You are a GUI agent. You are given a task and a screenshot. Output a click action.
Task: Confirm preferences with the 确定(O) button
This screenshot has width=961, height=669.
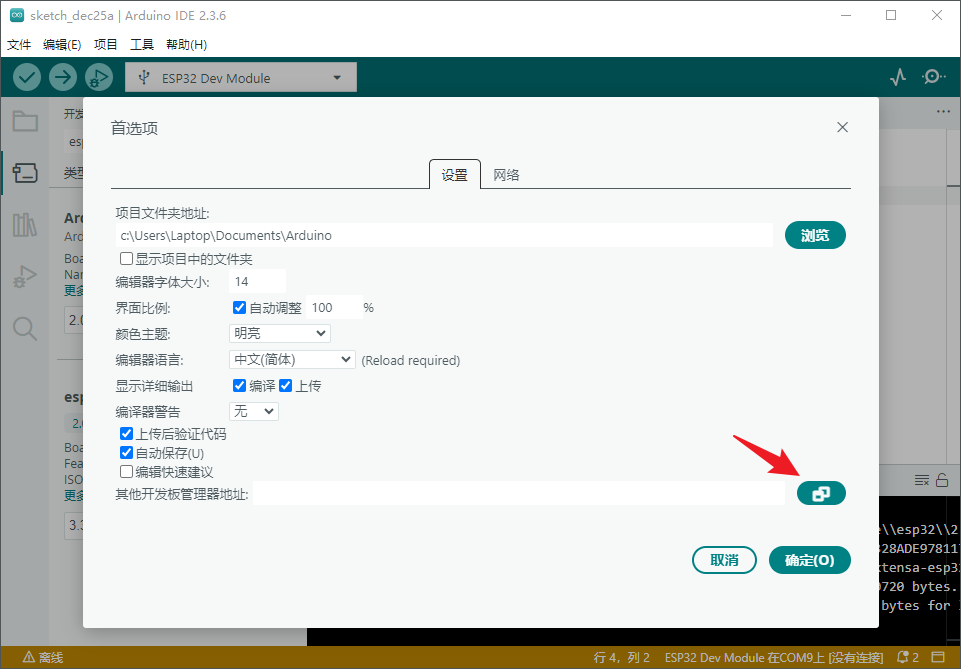point(809,560)
